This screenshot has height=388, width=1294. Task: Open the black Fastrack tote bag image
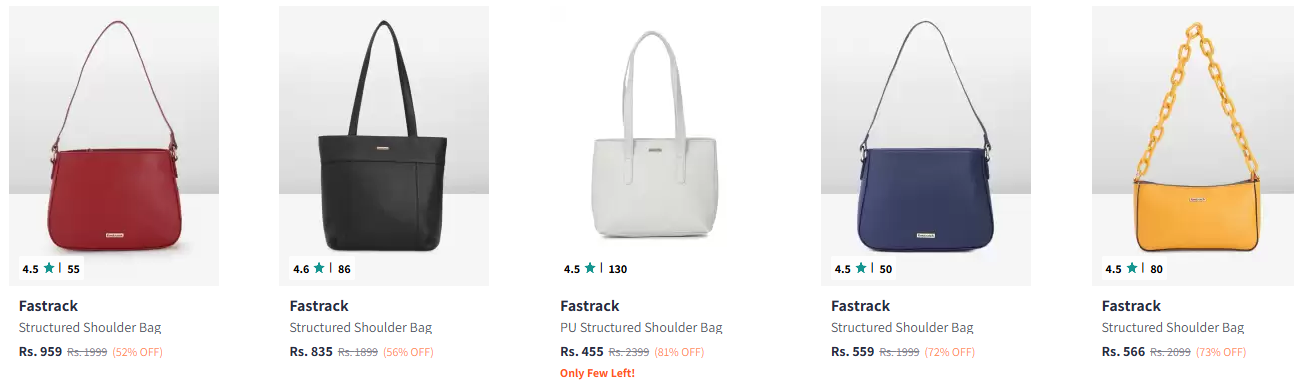pyautogui.click(x=384, y=146)
